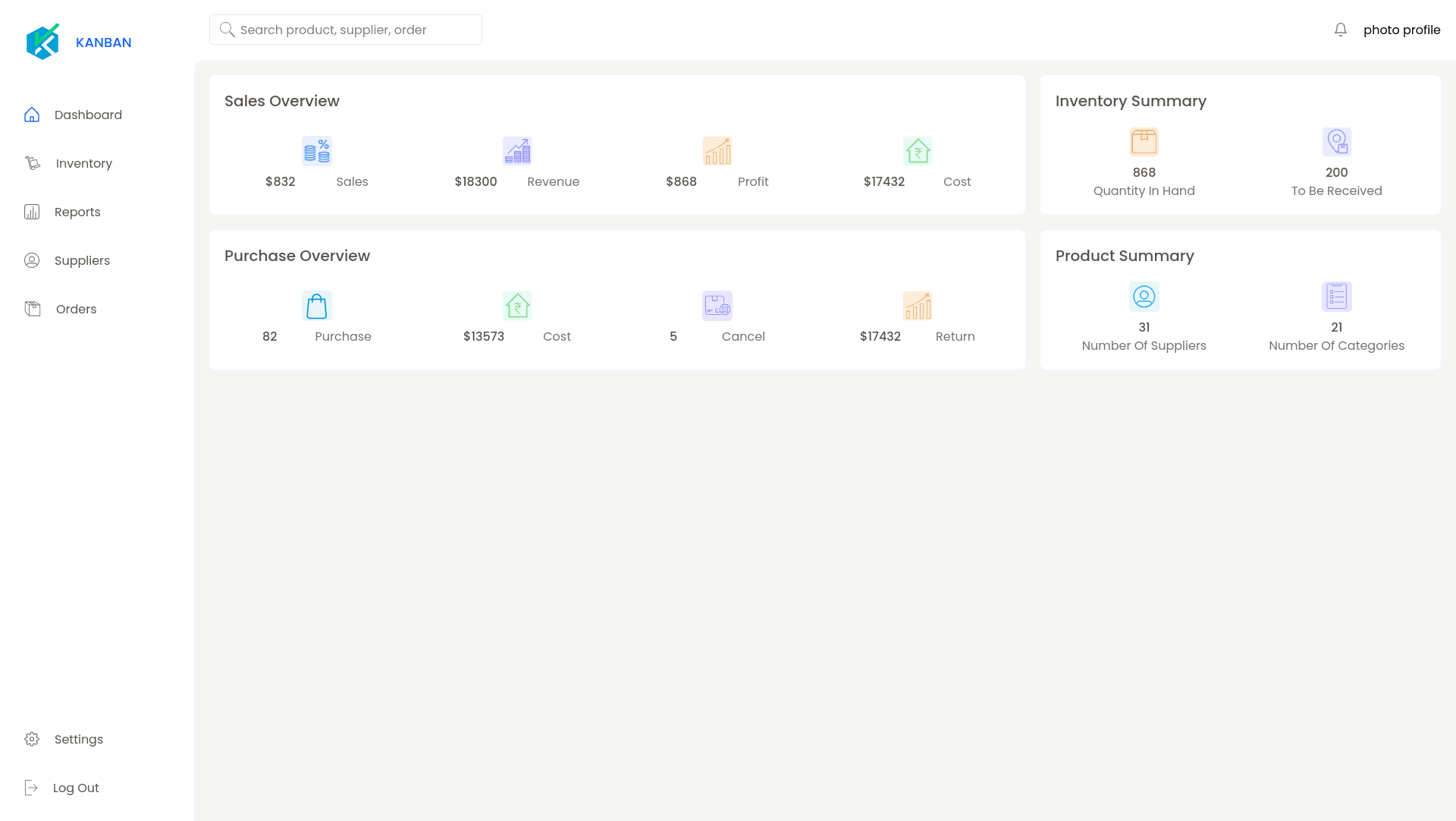Open the Suppliers page from sidebar

pyautogui.click(x=81, y=260)
